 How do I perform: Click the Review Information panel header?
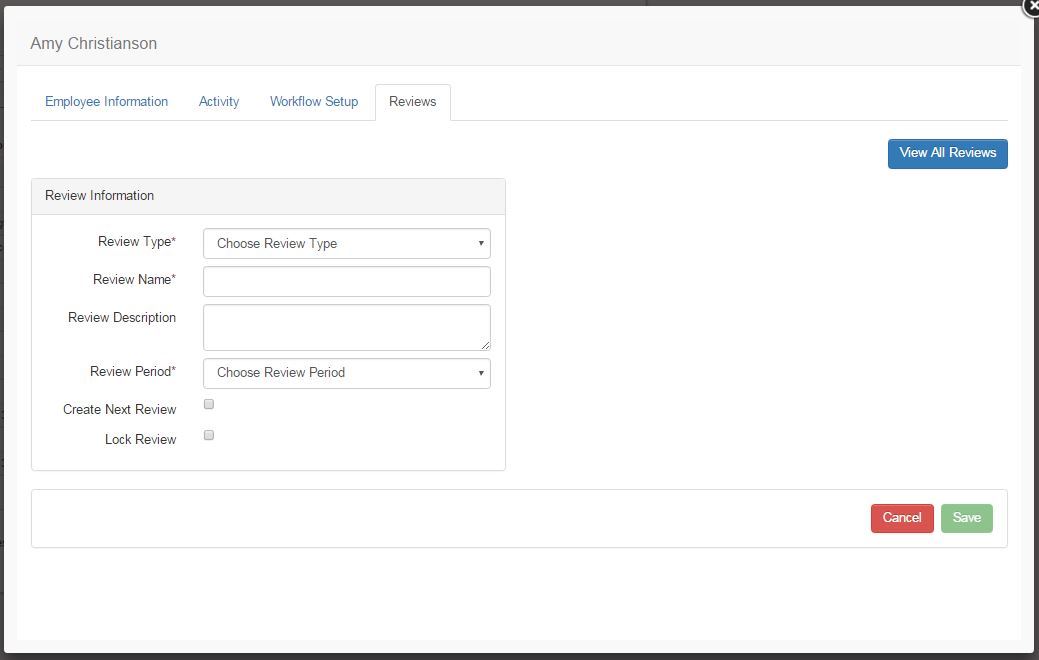coord(268,196)
